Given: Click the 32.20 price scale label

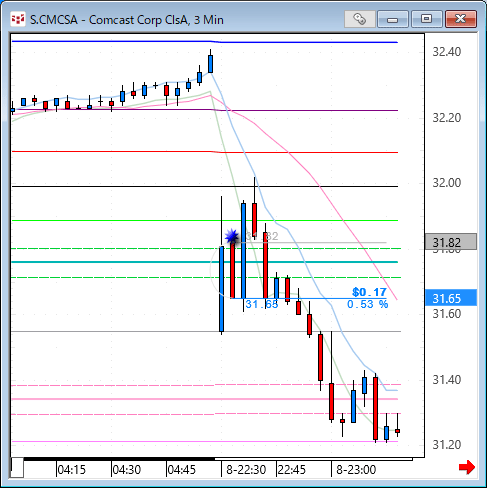Looking at the screenshot, I should point(447,118).
